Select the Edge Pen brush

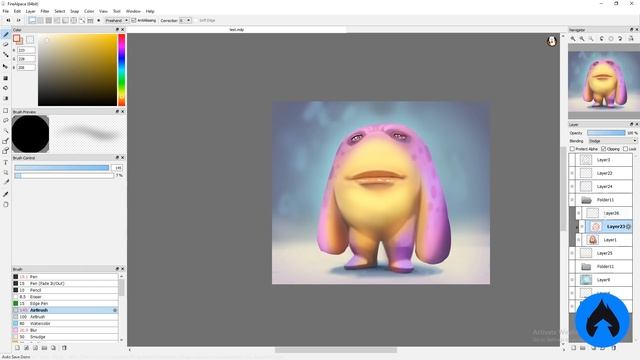pyautogui.click(x=65, y=304)
